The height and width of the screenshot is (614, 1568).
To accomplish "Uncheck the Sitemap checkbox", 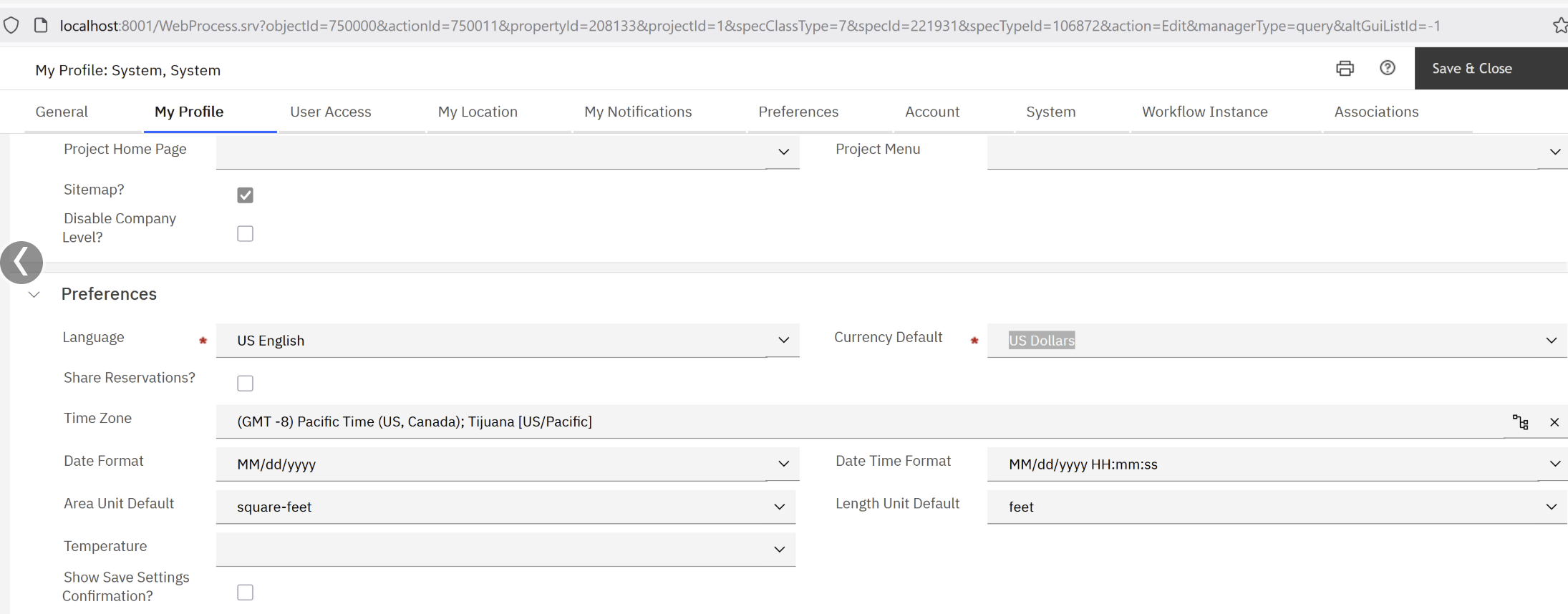I will point(245,195).
